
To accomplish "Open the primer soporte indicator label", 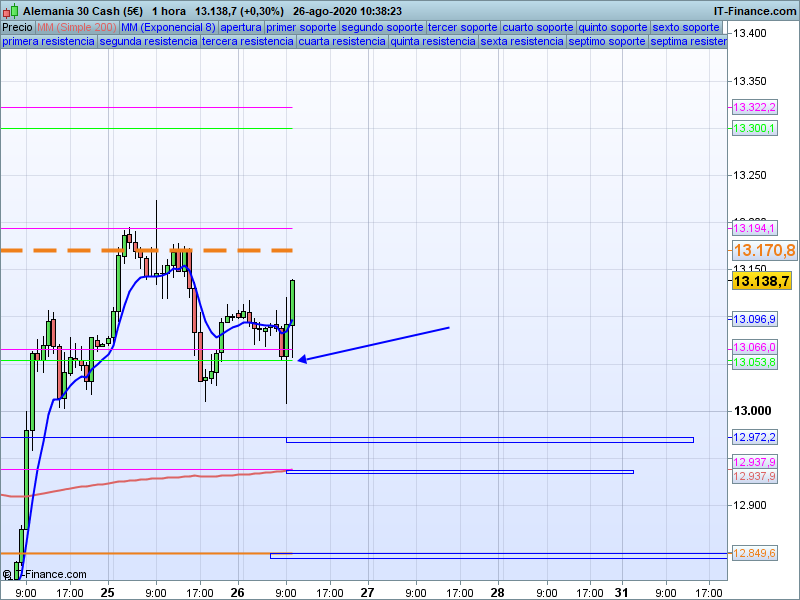I will click(x=302, y=27).
